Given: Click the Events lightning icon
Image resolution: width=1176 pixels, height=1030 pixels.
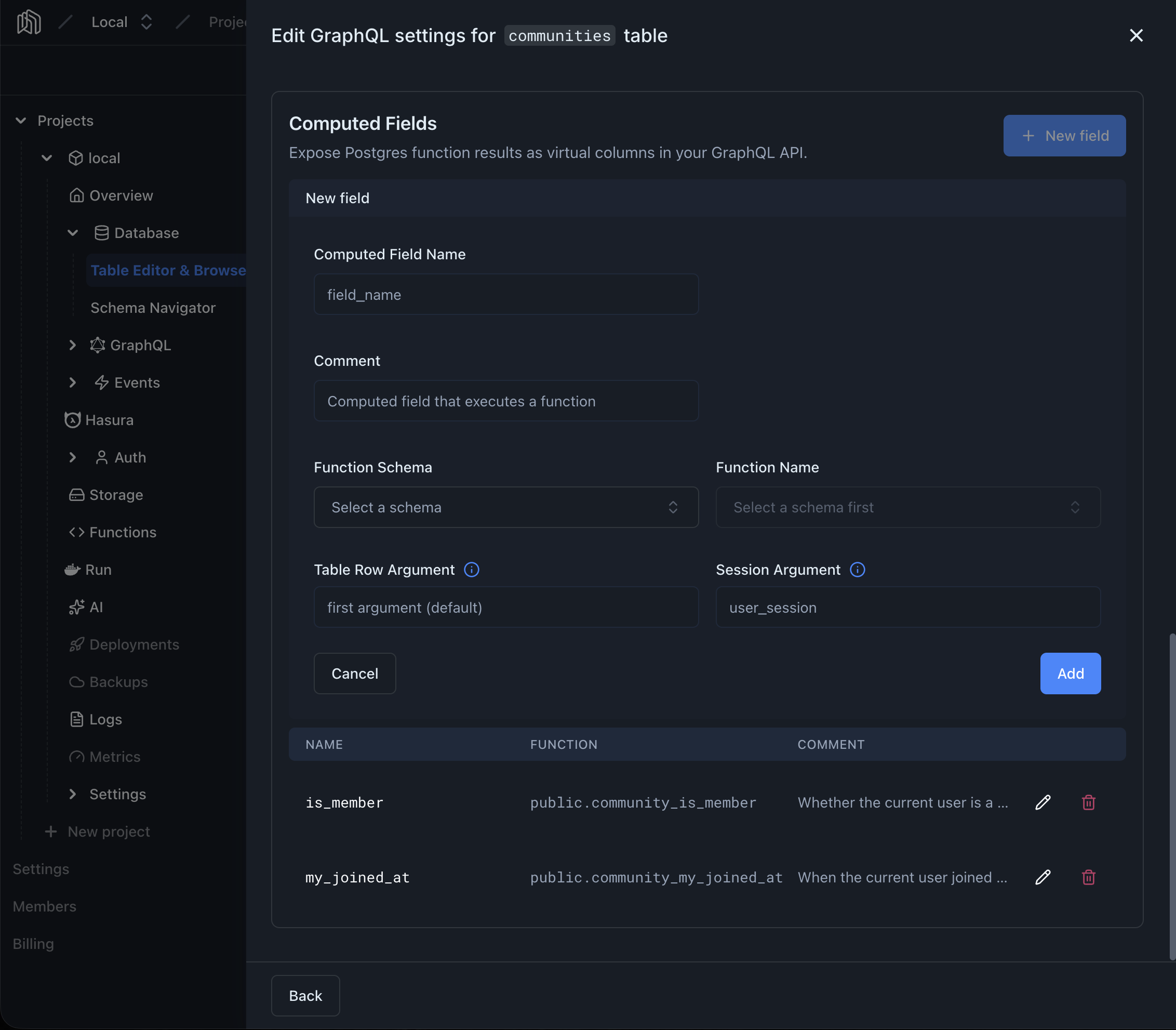Looking at the screenshot, I should [102, 382].
